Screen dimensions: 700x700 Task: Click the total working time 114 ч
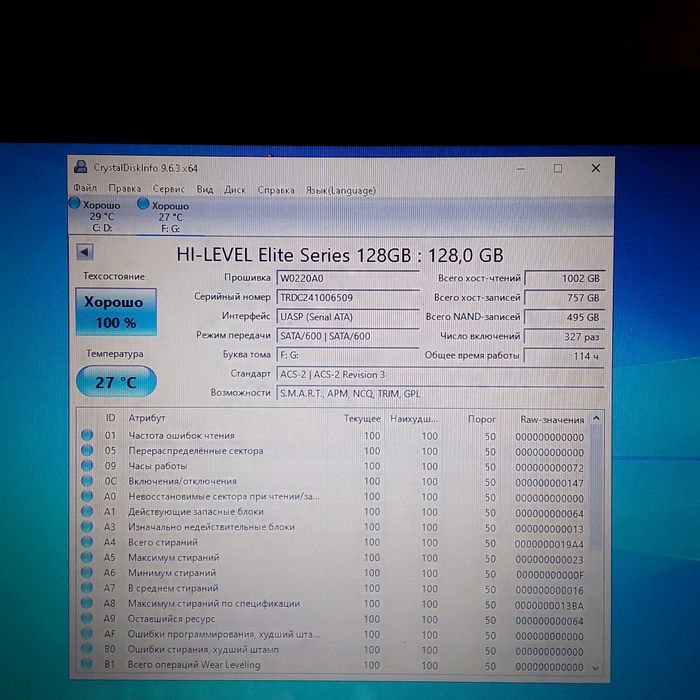coord(565,356)
